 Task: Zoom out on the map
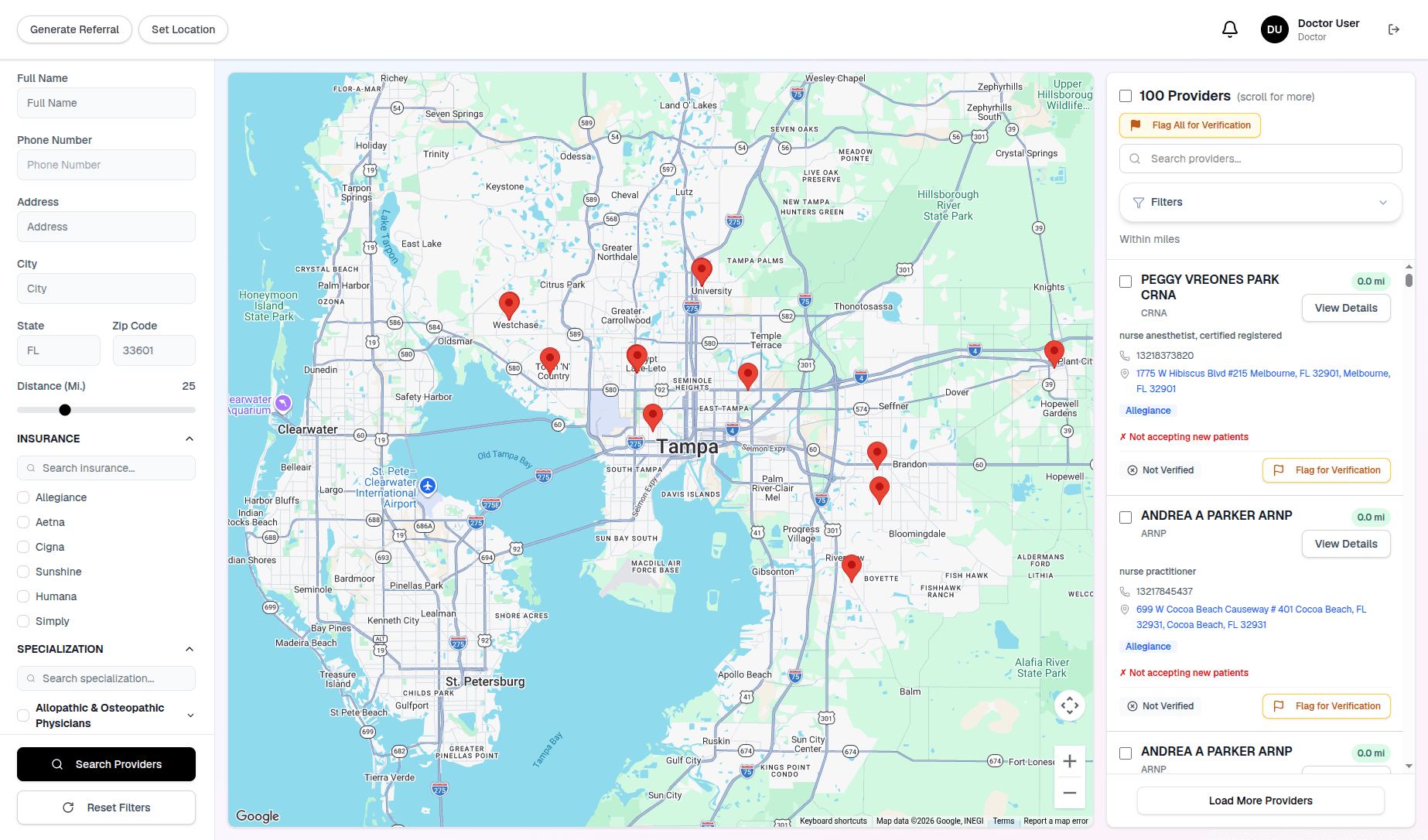coord(1070,793)
